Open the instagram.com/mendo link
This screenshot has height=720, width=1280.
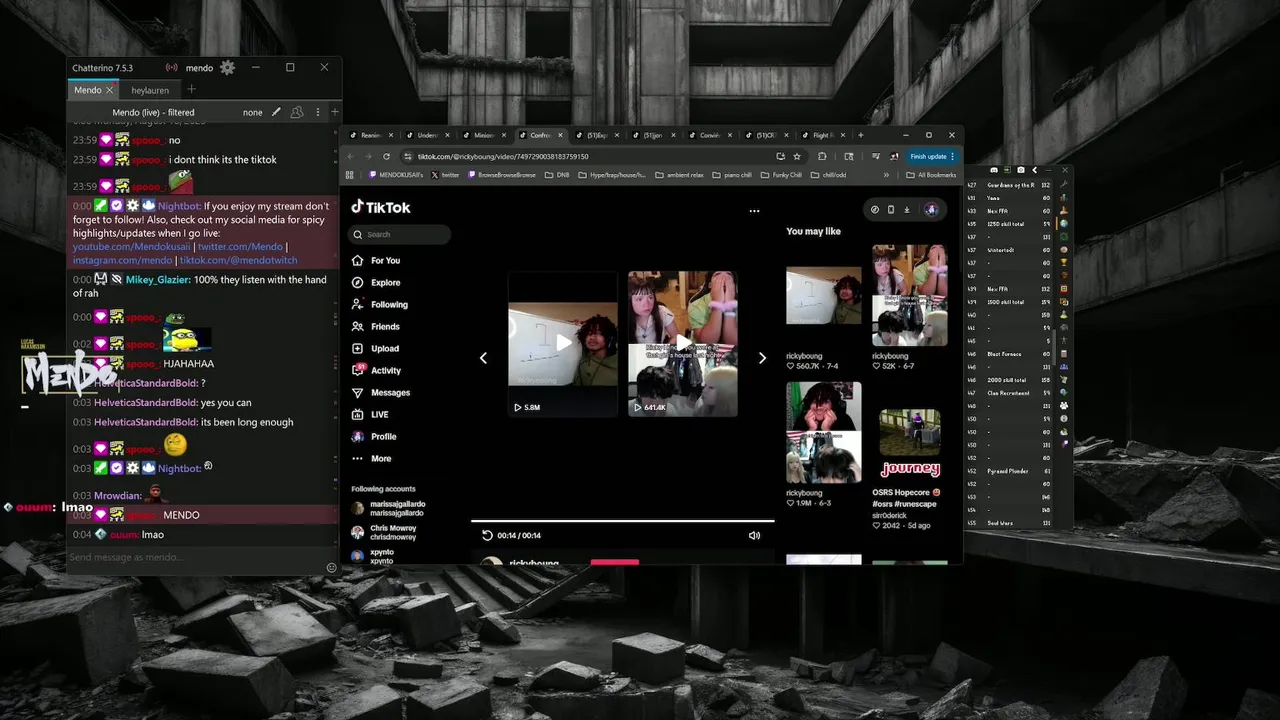(x=122, y=260)
